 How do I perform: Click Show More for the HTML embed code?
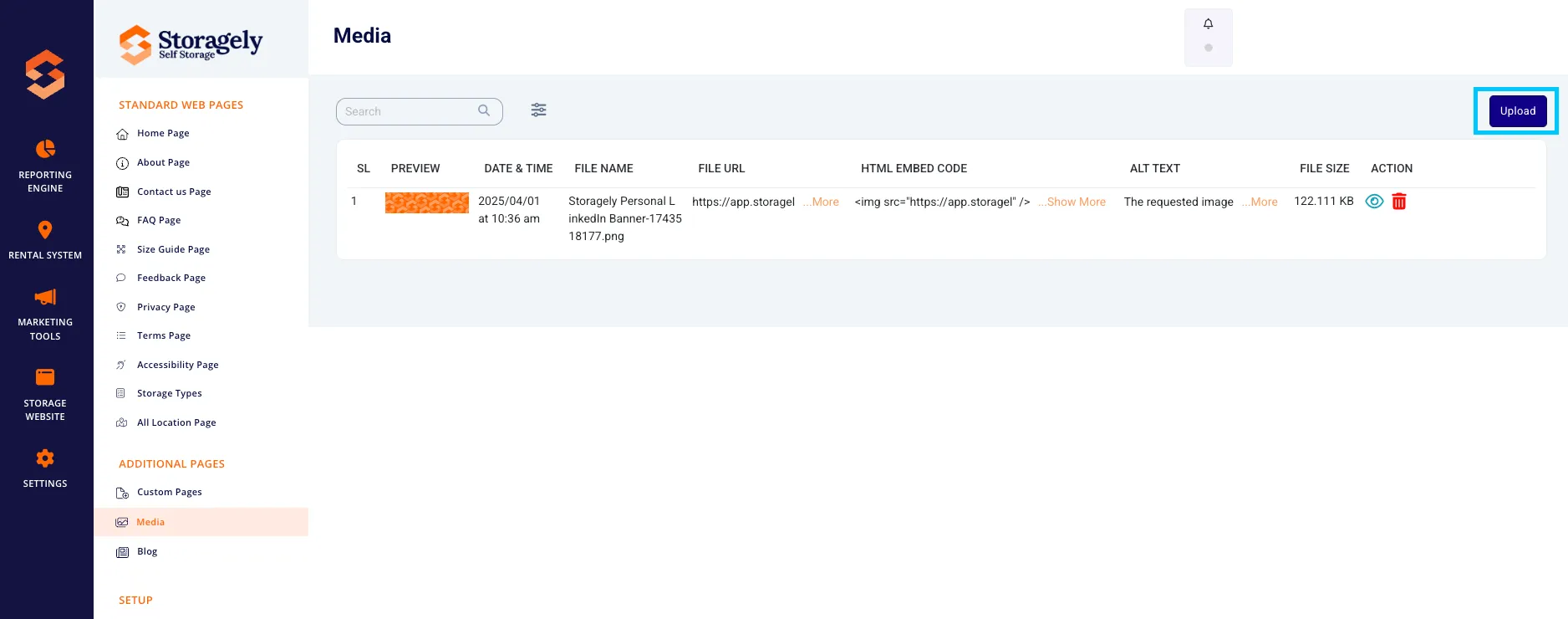click(1072, 202)
